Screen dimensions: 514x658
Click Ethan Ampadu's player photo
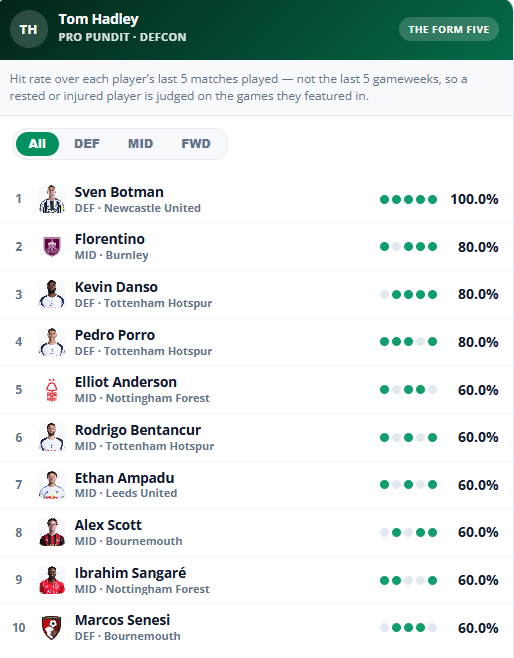point(52,485)
